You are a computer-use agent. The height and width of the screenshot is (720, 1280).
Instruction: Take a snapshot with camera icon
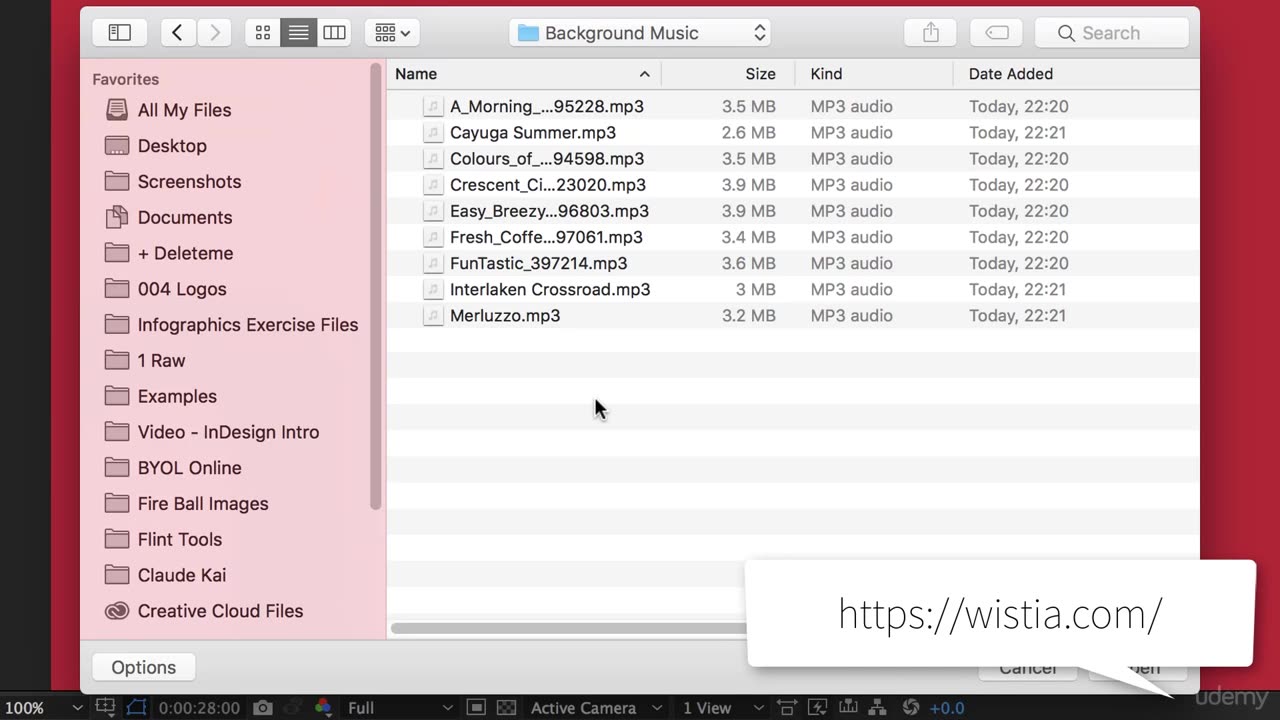[263, 708]
